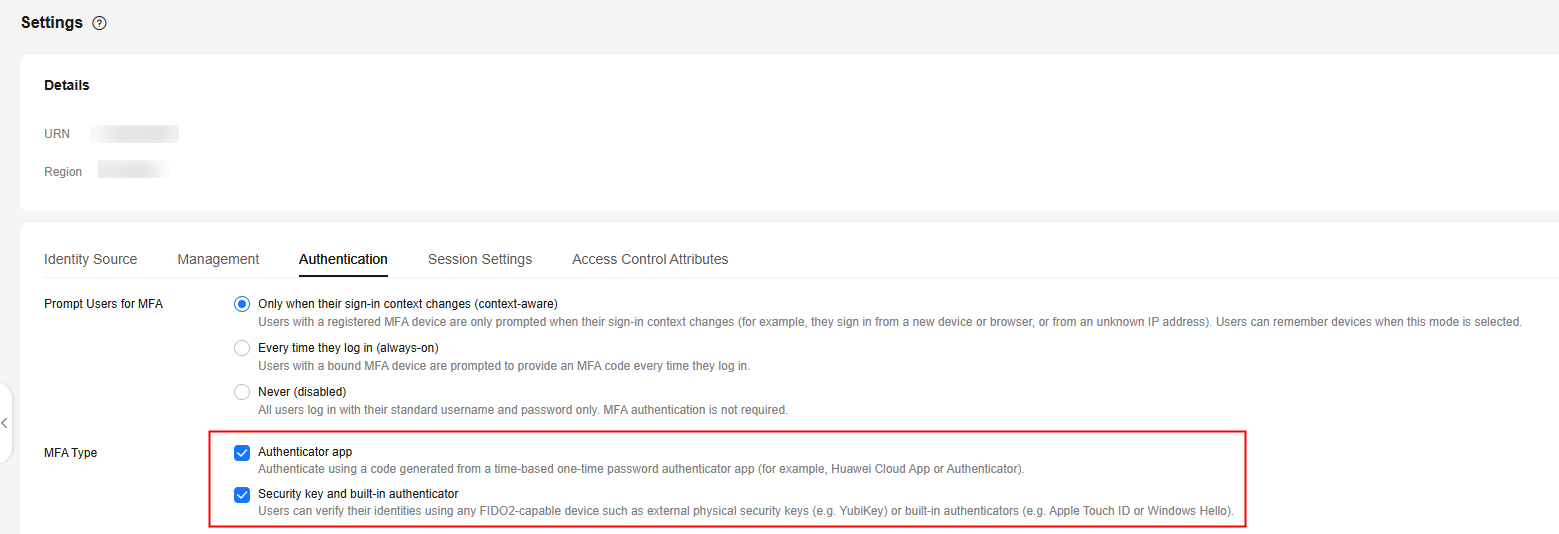Screen dimensions: 1559x534
Task: Click the blurred Region value
Action: [133, 171]
